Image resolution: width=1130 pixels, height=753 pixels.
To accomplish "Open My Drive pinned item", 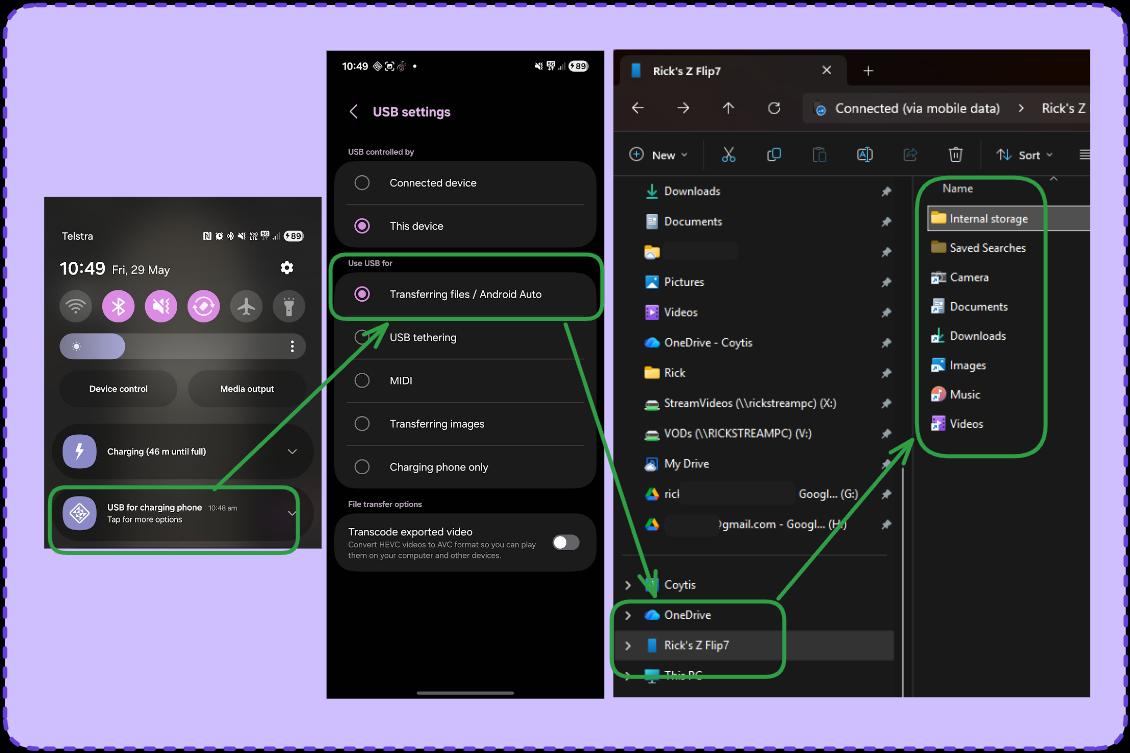I will tap(686, 463).
